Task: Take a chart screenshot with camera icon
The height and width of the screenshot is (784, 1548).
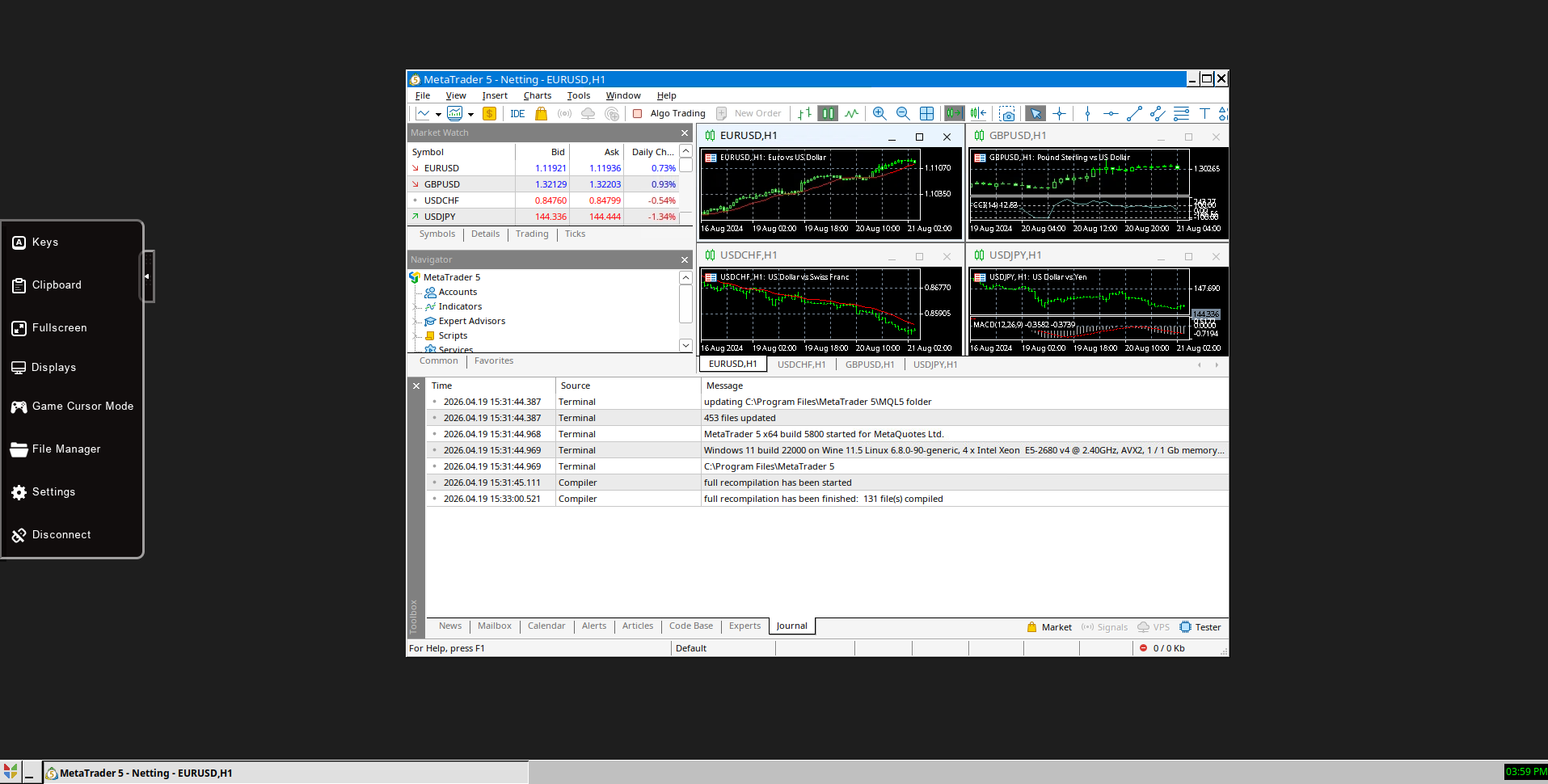Action: point(1007,114)
